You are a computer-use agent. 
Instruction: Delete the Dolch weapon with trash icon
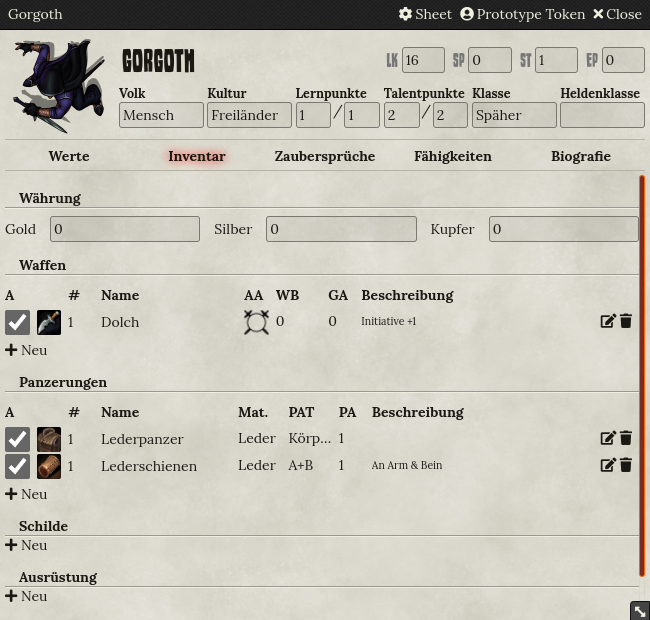tap(626, 321)
